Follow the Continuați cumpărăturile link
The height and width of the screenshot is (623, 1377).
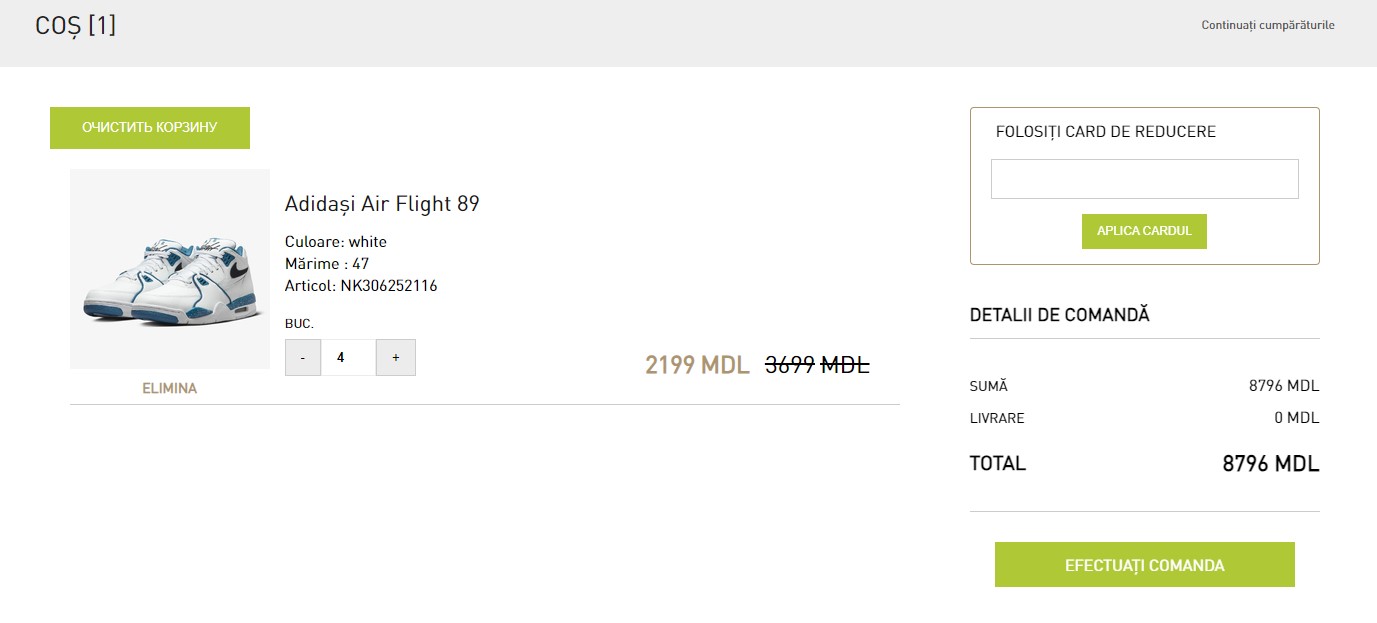[1267, 25]
